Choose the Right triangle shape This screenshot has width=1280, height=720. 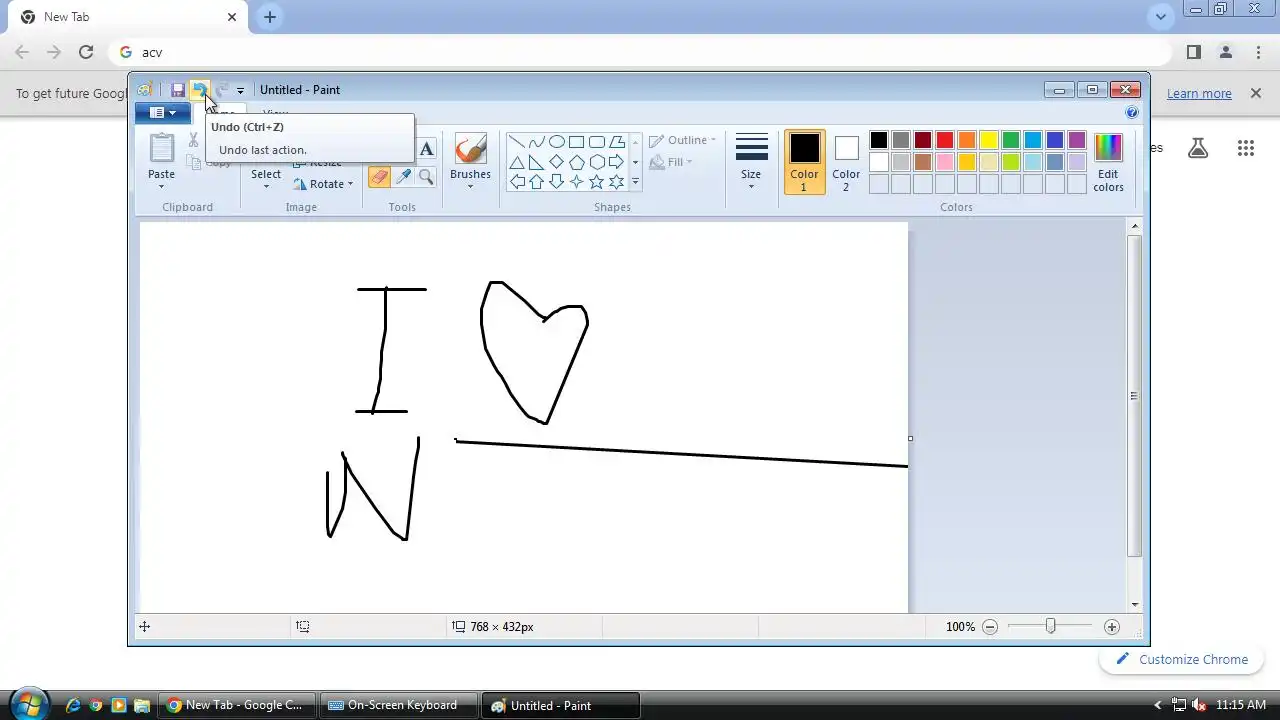click(537, 162)
